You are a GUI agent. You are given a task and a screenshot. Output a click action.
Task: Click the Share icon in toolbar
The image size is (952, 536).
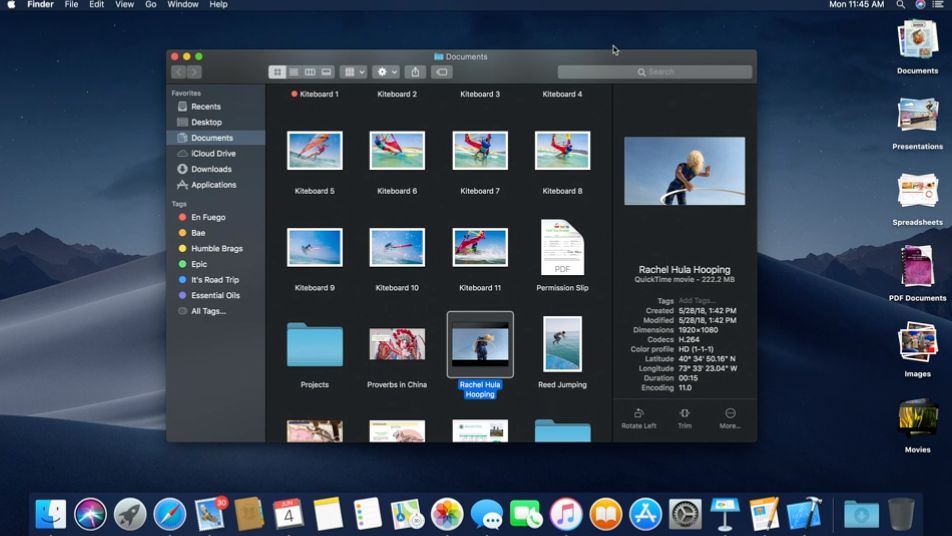[416, 72]
